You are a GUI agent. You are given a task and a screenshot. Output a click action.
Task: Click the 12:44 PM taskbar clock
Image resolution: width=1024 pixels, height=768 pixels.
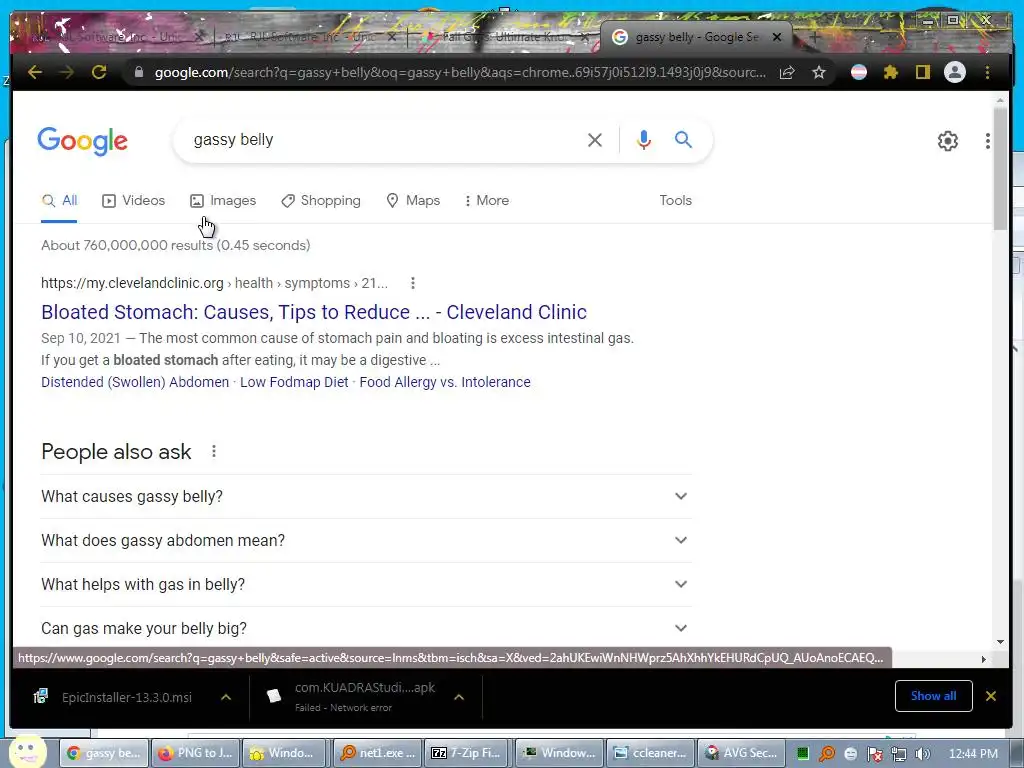pyautogui.click(x=973, y=754)
